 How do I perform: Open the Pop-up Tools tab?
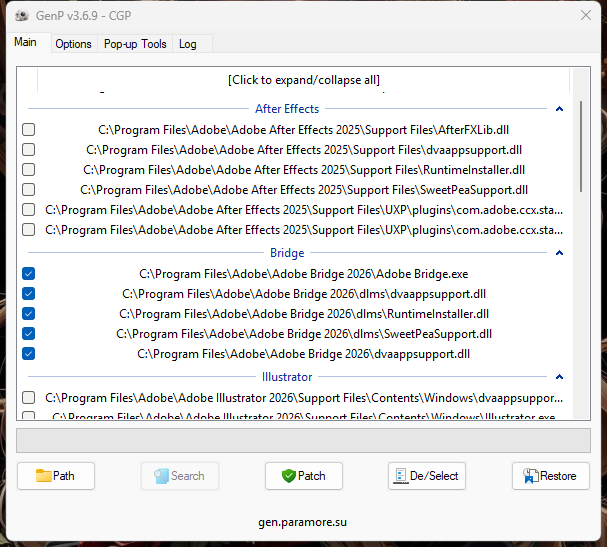(135, 44)
